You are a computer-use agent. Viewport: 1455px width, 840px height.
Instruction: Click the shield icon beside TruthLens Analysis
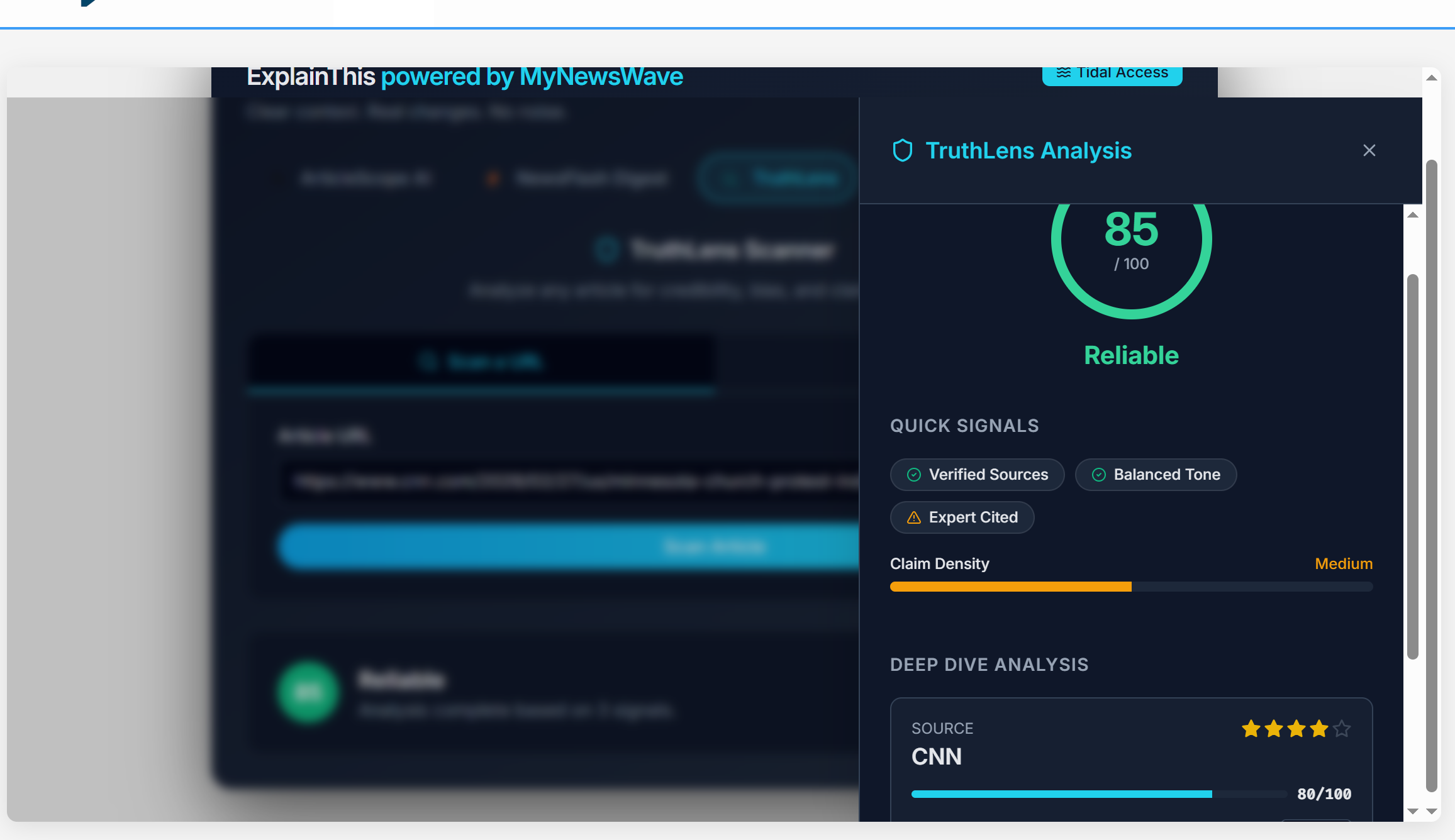tap(903, 150)
